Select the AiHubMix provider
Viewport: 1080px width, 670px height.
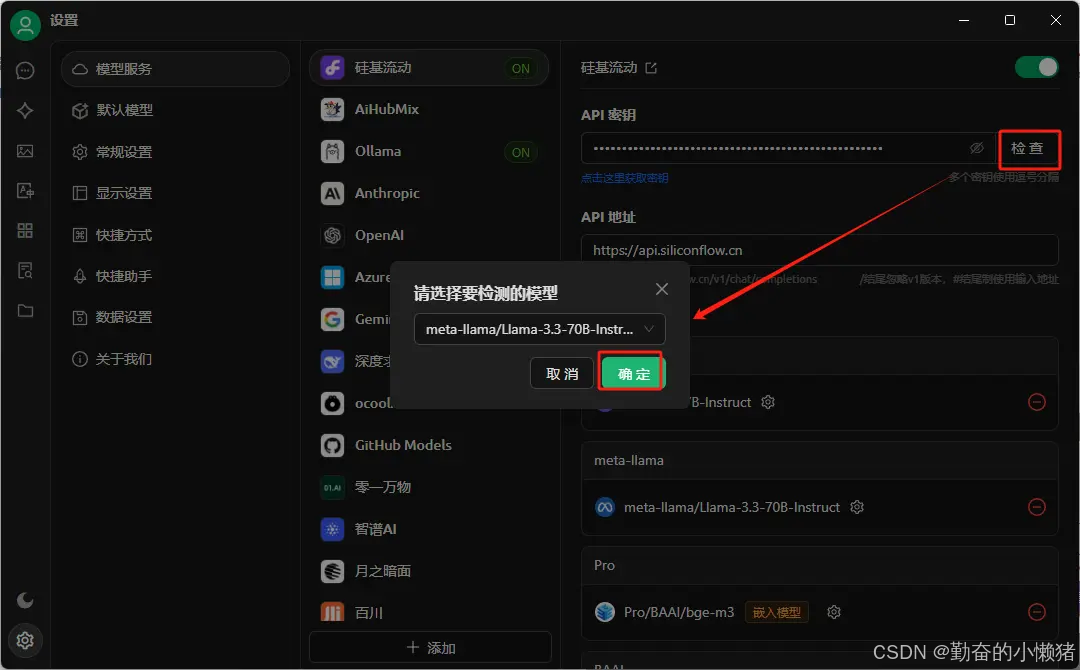pyautogui.click(x=428, y=109)
